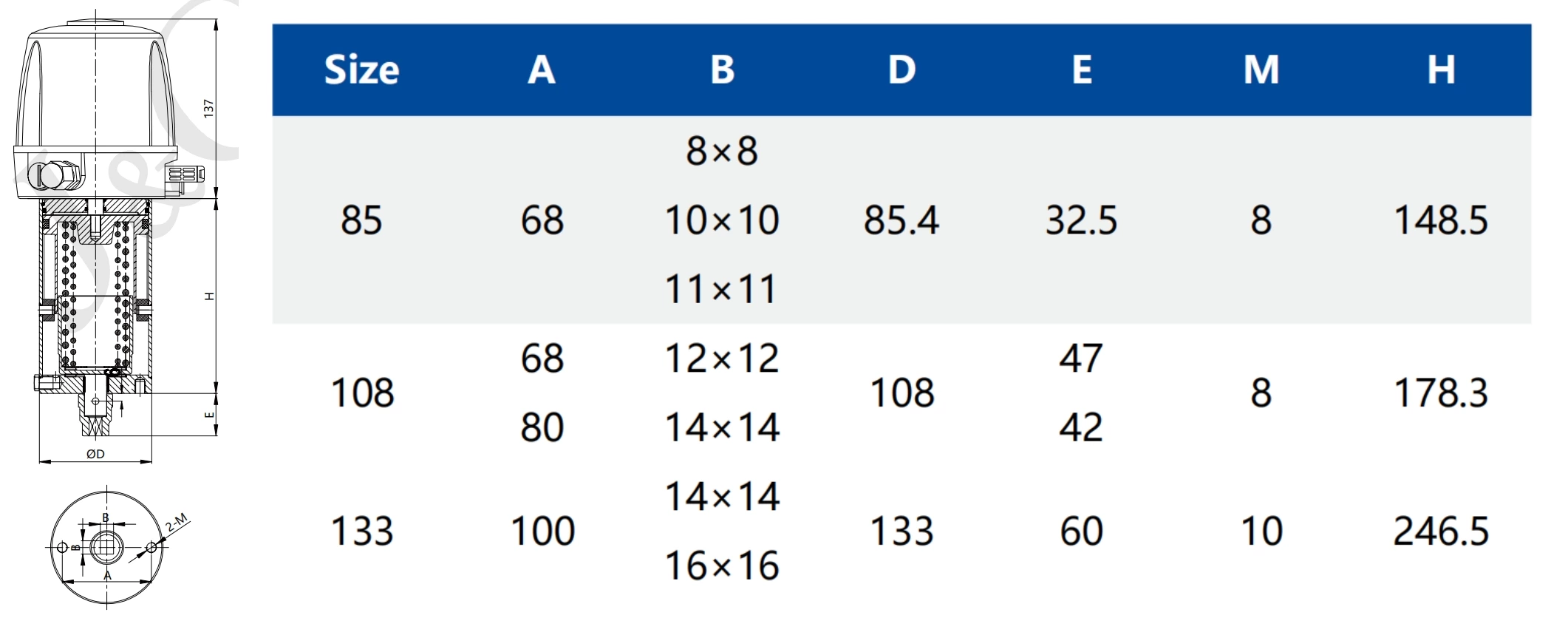Click the B column header

pyautogui.click(x=722, y=70)
